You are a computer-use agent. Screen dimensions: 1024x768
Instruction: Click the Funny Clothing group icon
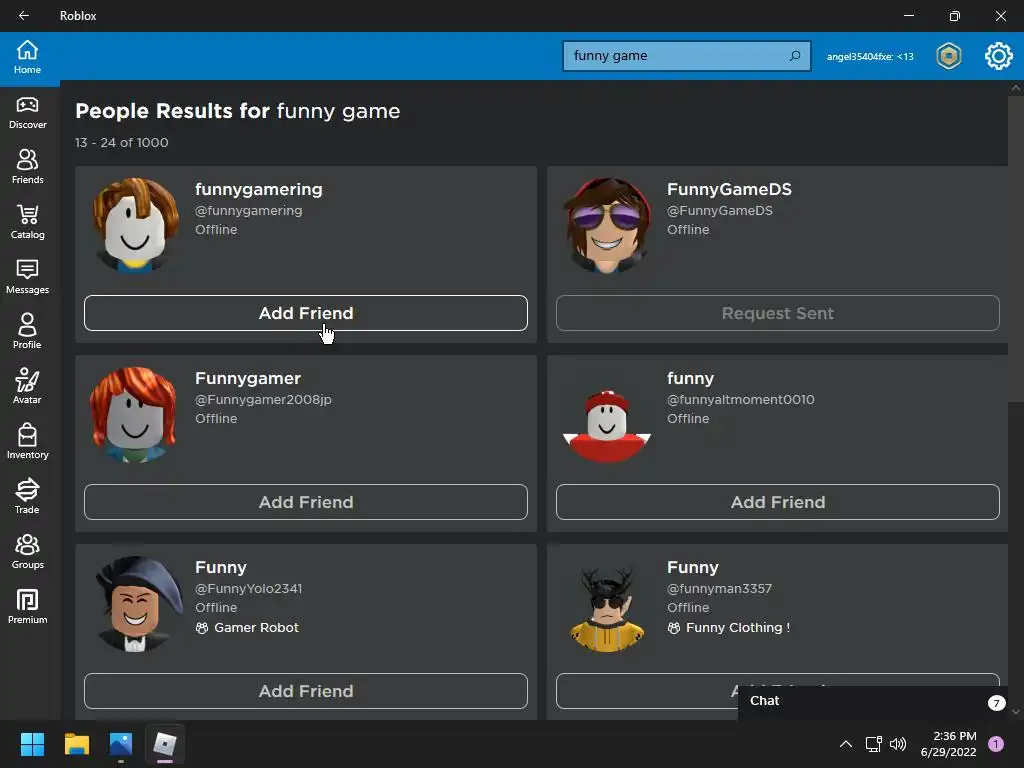[674, 628]
